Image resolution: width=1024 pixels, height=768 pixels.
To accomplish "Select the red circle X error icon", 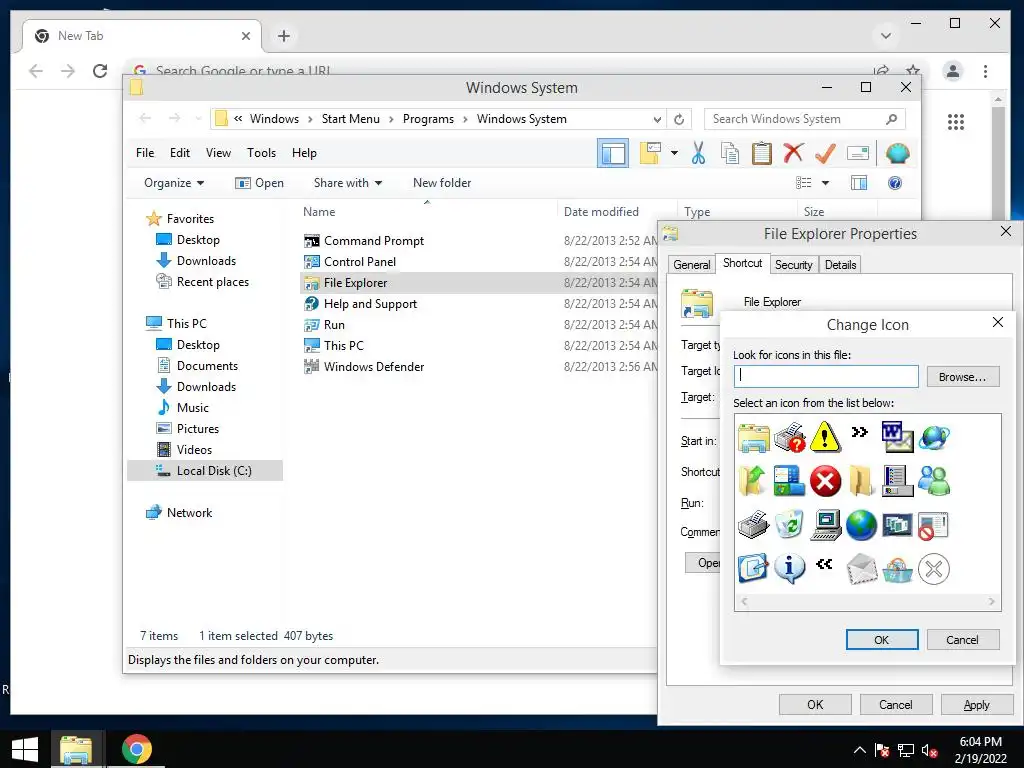I will [x=825, y=481].
